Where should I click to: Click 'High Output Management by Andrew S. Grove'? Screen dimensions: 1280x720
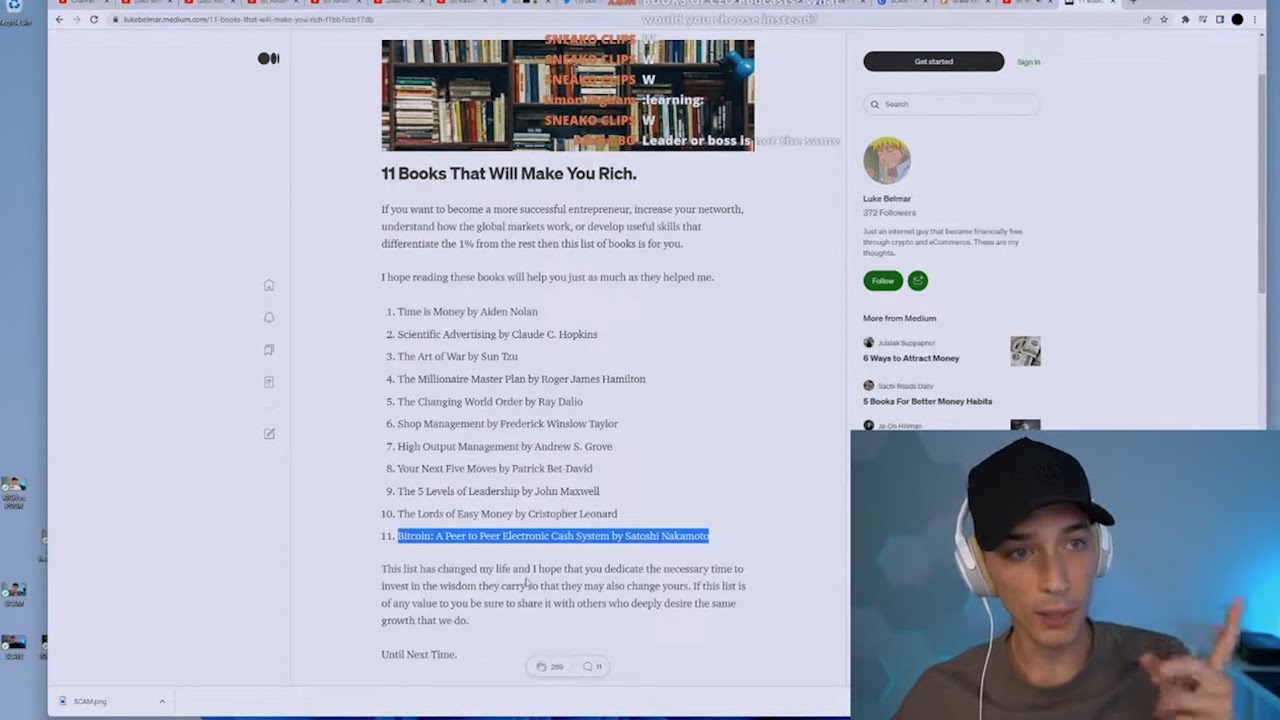pos(505,446)
